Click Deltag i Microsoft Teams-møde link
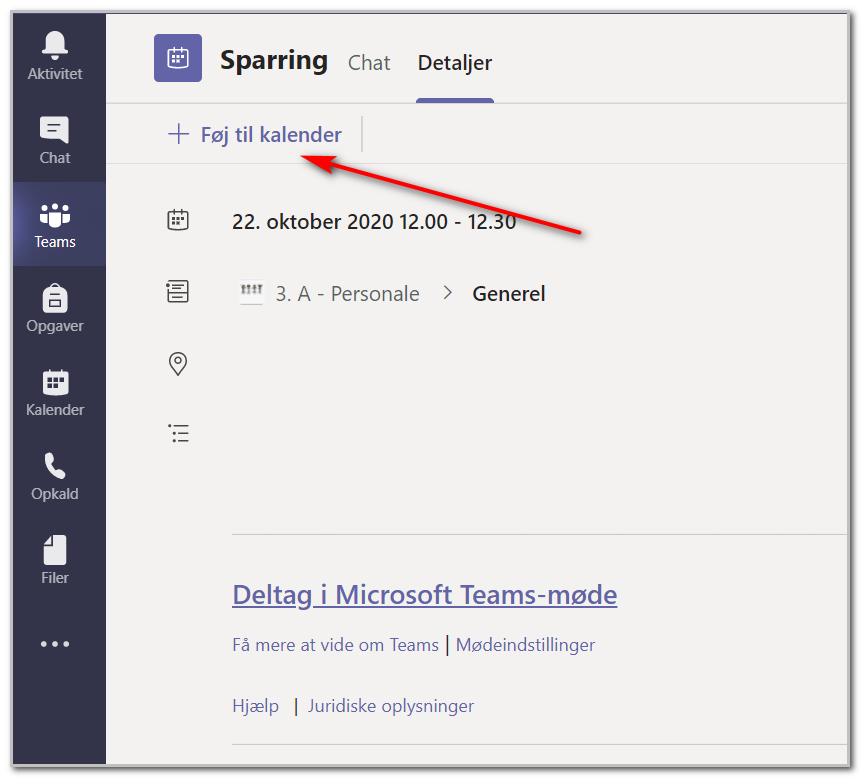The width and height of the screenshot is (861, 778). [x=424, y=595]
